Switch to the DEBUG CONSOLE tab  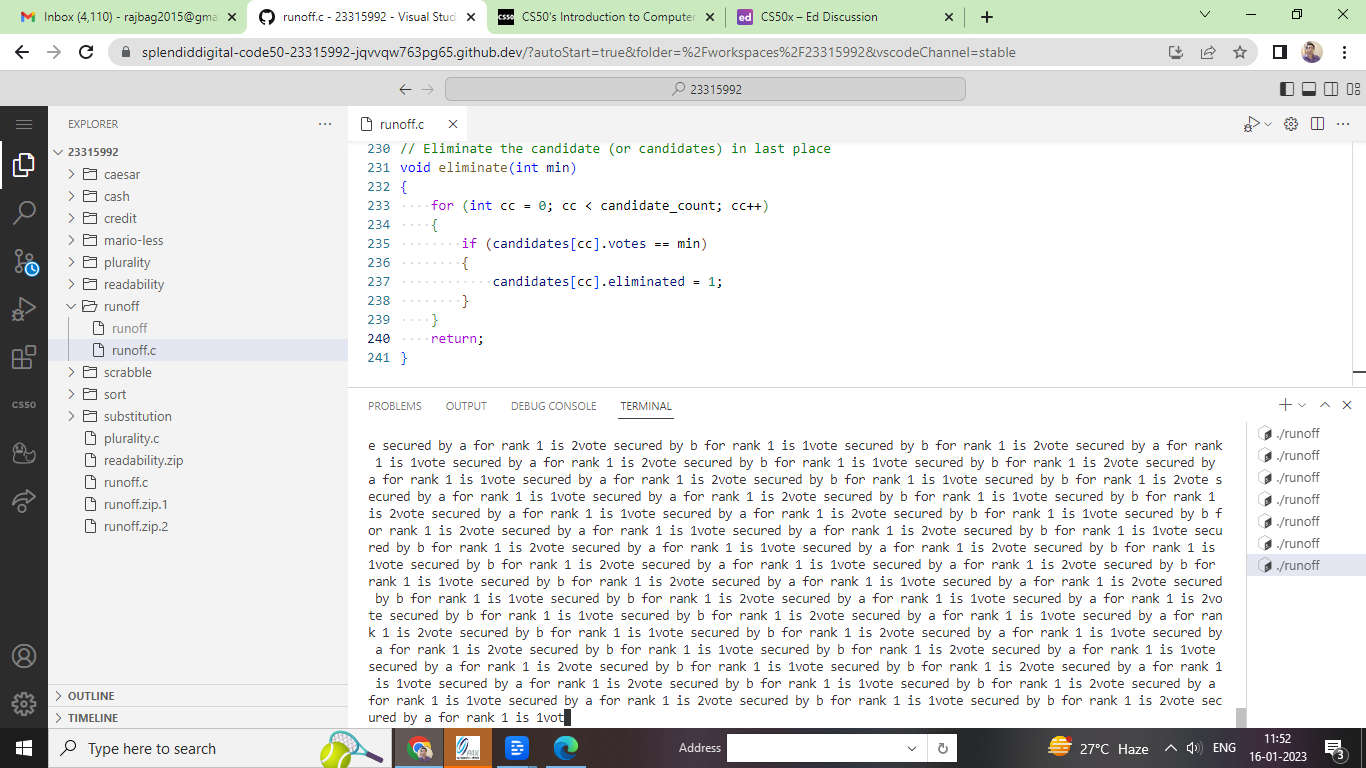pos(553,406)
